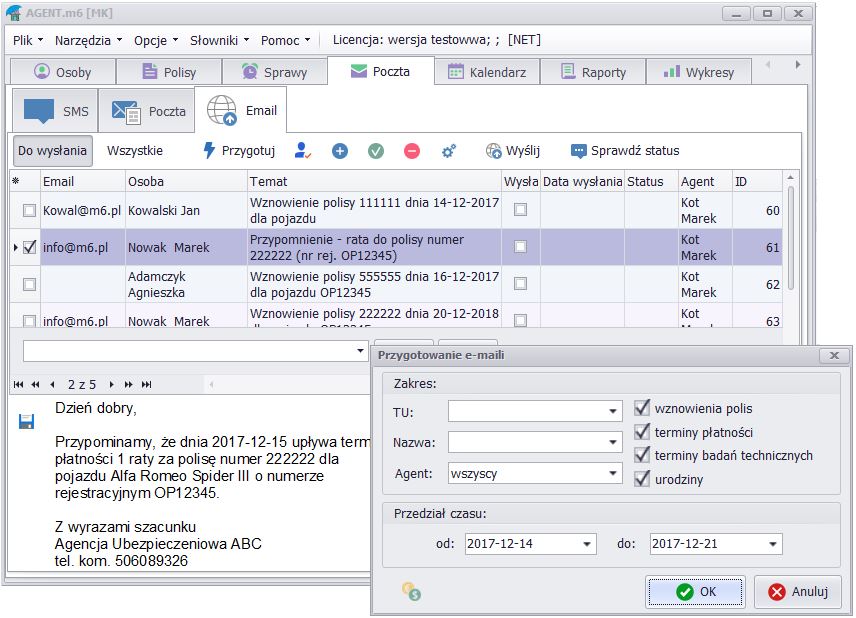Select the Do wysłania filter button
856x618 pixels.
click(x=52, y=151)
